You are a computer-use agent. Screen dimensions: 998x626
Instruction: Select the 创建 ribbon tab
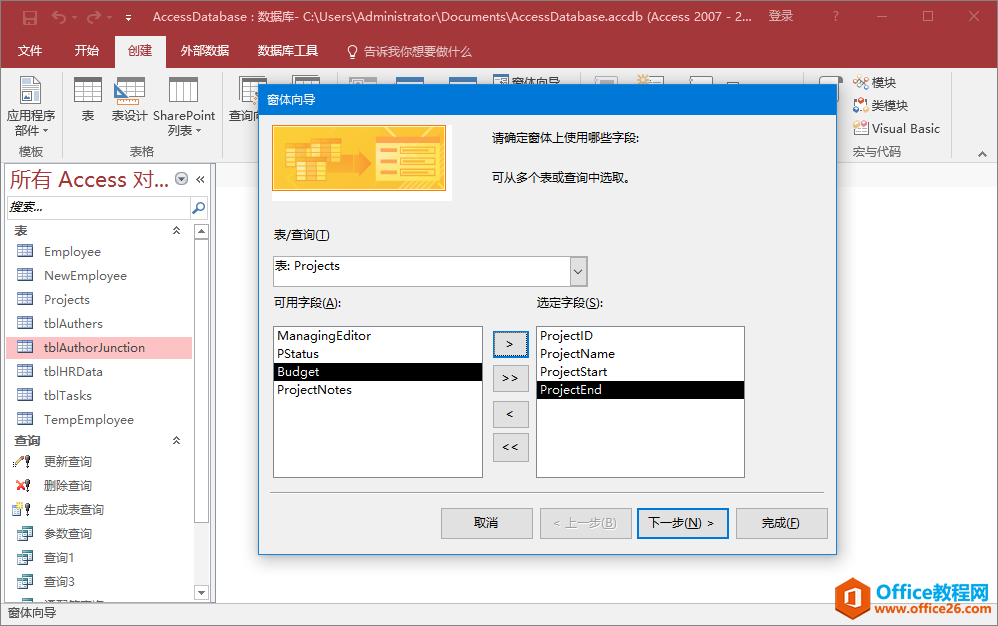(x=140, y=51)
